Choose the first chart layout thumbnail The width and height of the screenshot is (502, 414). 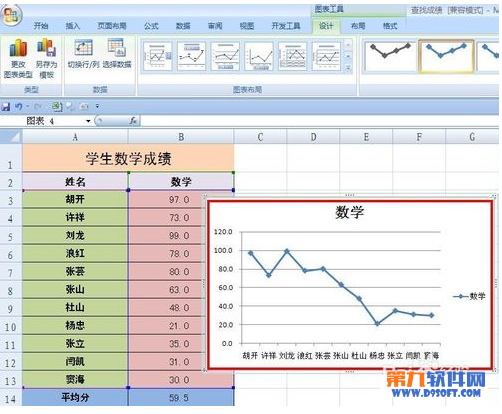coord(158,56)
